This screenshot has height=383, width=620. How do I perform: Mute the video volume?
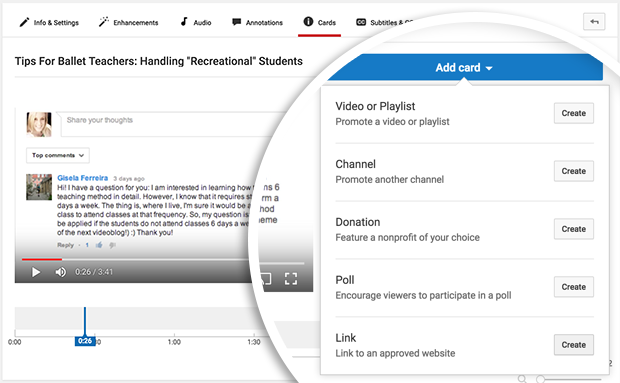tap(60, 272)
